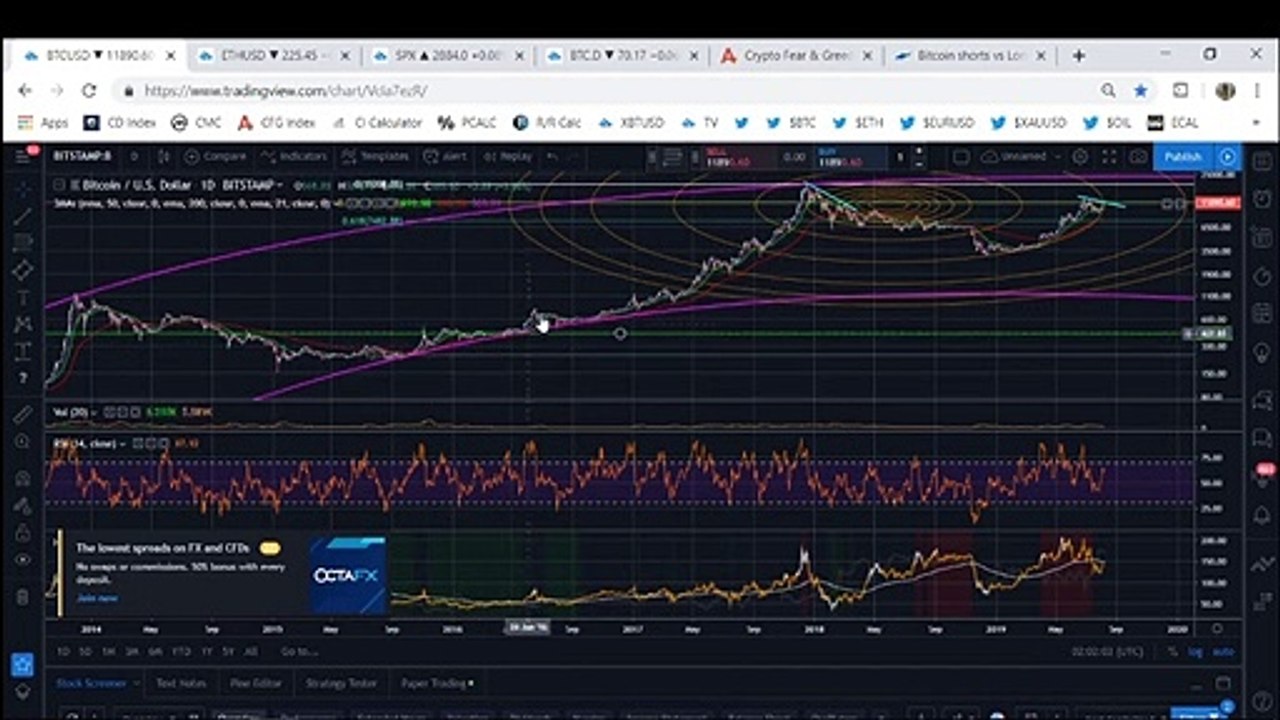The width and height of the screenshot is (1280, 720).
Task: Open browser search magnifier icon in address bar
Action: click(1108, 90)
